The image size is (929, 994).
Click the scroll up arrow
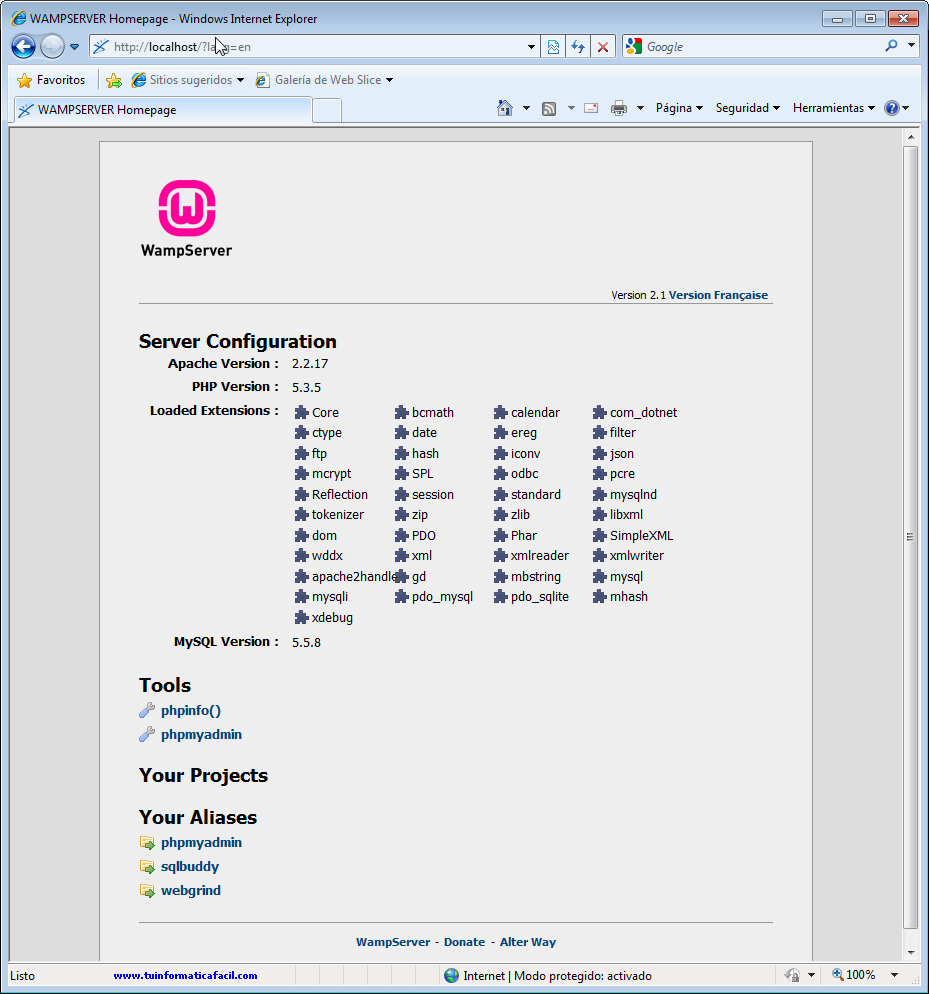point(911,137)
